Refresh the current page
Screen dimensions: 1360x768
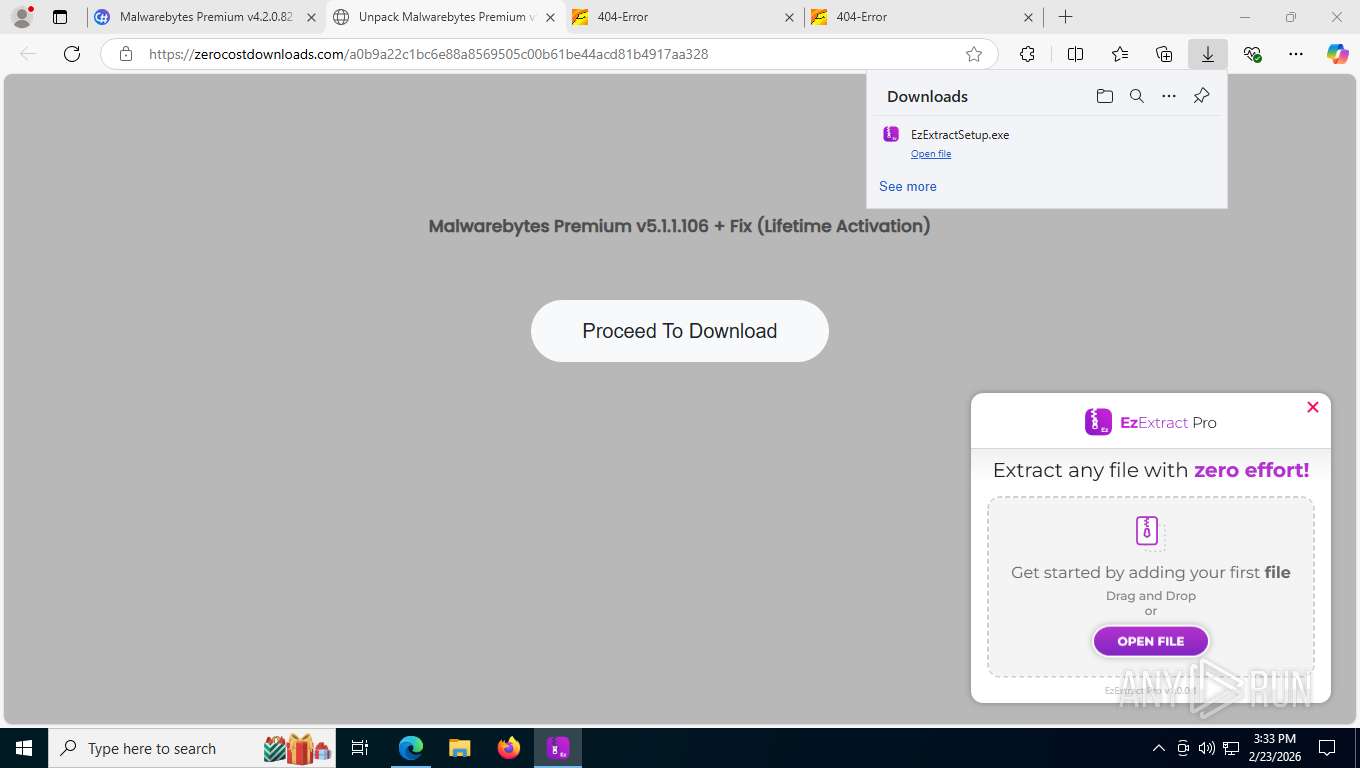(x=72, y=54)
